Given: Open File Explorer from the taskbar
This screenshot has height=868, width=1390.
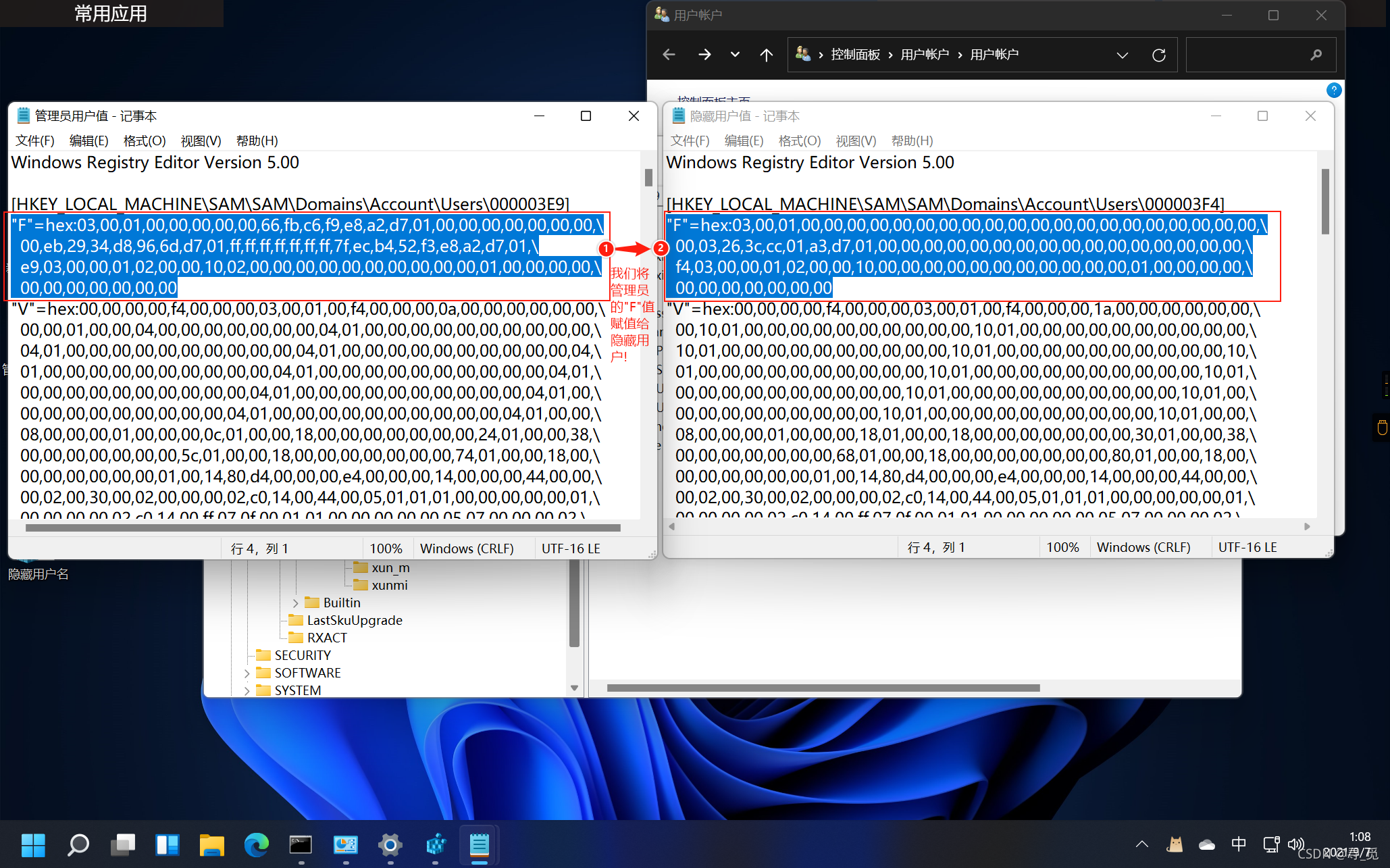Looking at the screenshot, I should 211,844.
